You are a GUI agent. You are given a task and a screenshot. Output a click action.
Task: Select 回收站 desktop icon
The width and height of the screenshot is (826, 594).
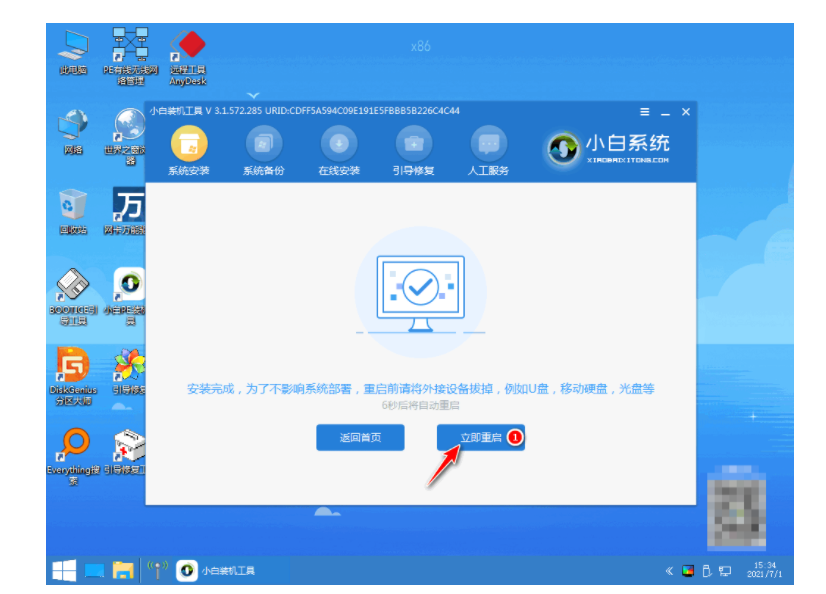pos(73,212)
